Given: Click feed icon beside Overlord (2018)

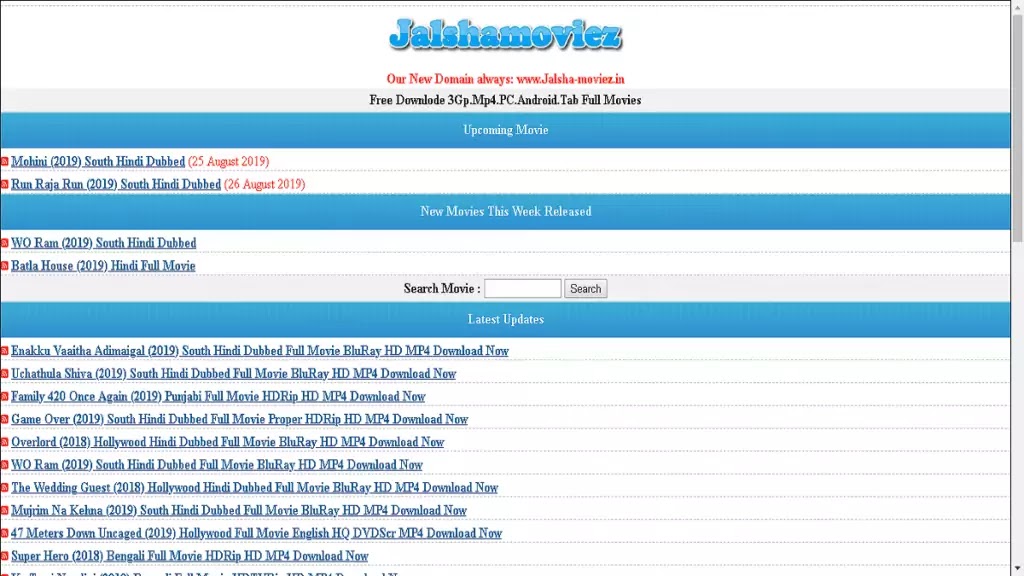Looking at the screenshot, I should (x=5, y=442).
